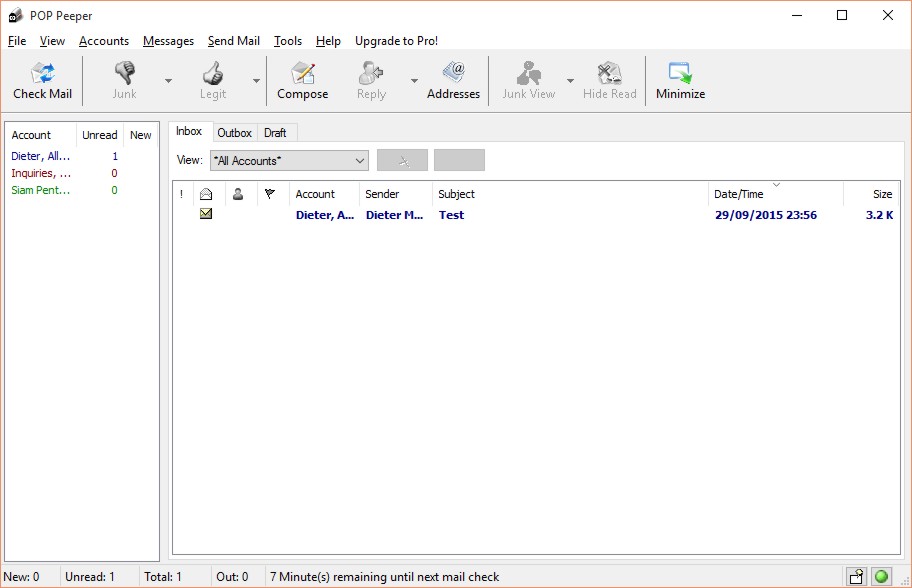Viewport: 912px width, 588px height.
Task: Select the message with subject Test
Action: [451, 215]
